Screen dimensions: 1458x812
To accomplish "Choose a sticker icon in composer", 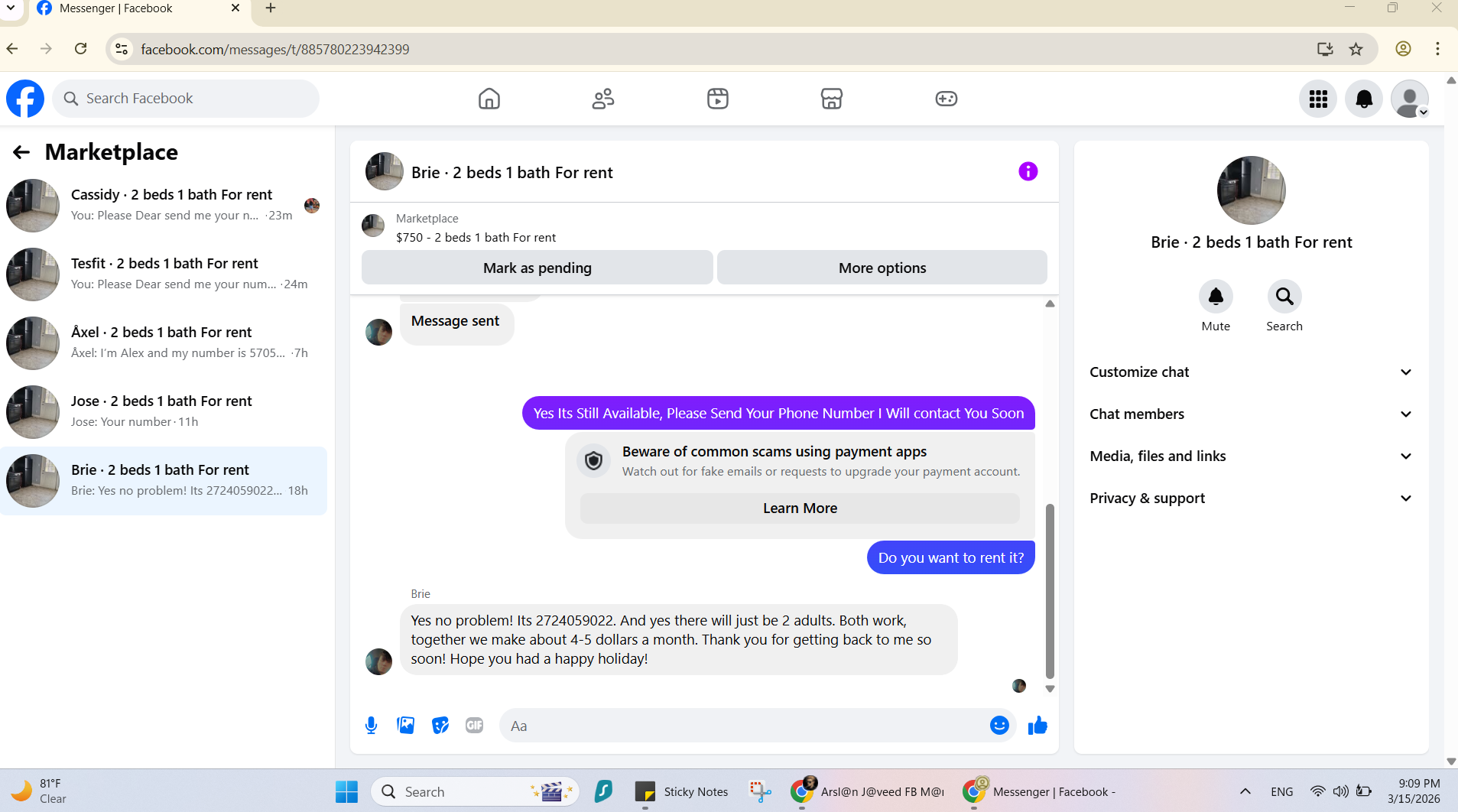I will point(440,726).
